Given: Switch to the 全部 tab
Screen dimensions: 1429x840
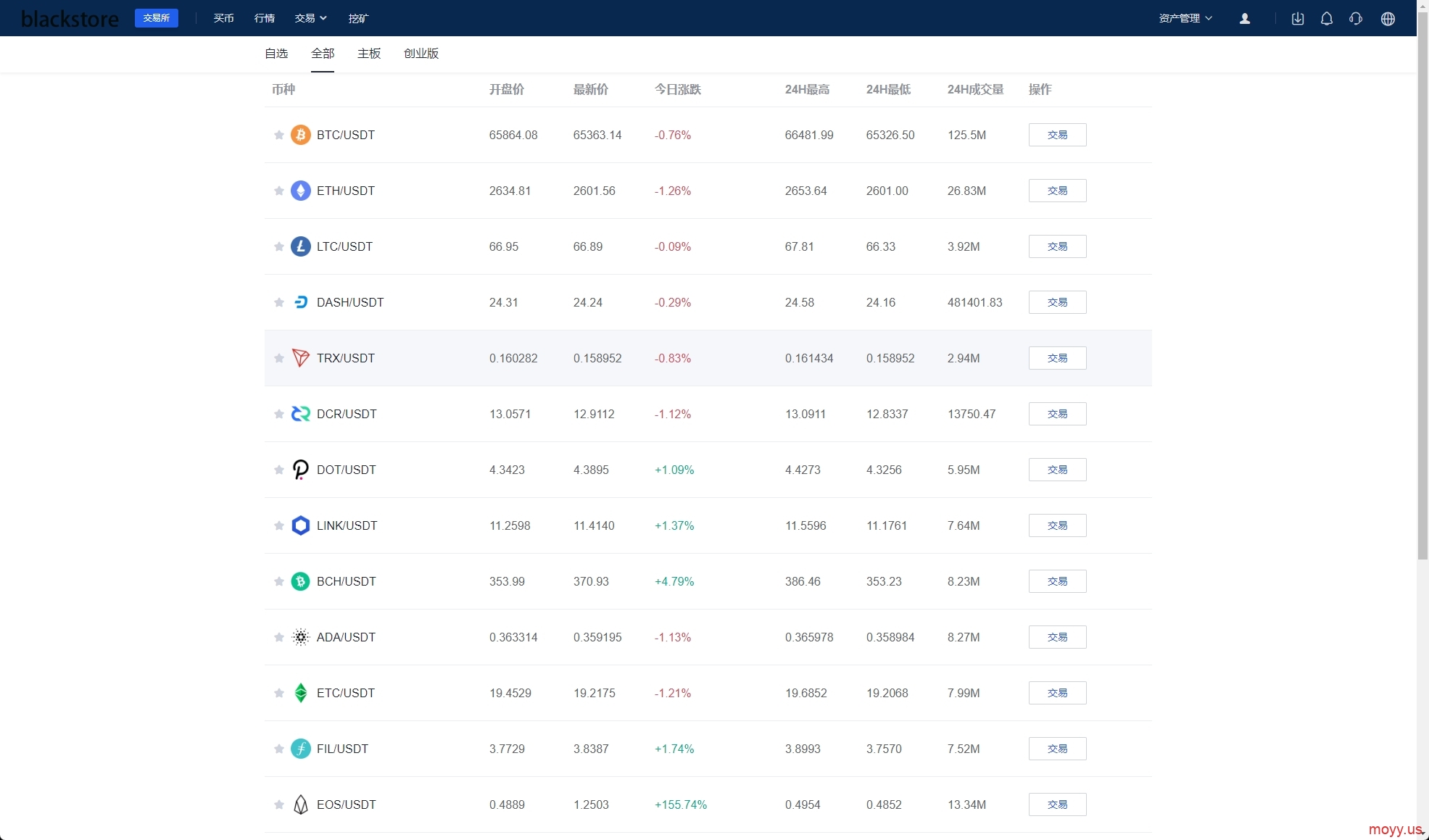Looking at the screenshot, I should coord(323,54).
